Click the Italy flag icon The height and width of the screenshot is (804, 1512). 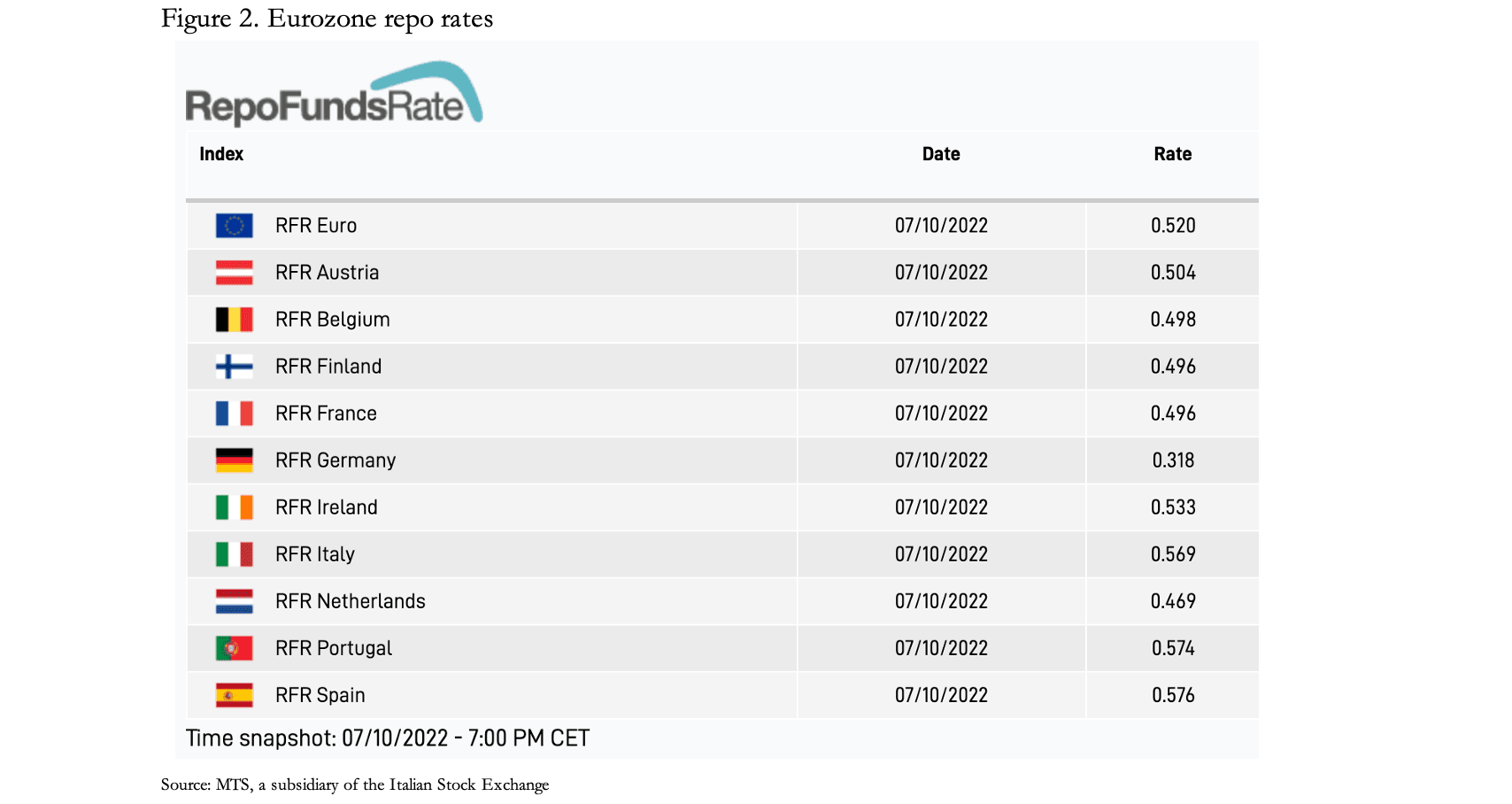(235, 554)
